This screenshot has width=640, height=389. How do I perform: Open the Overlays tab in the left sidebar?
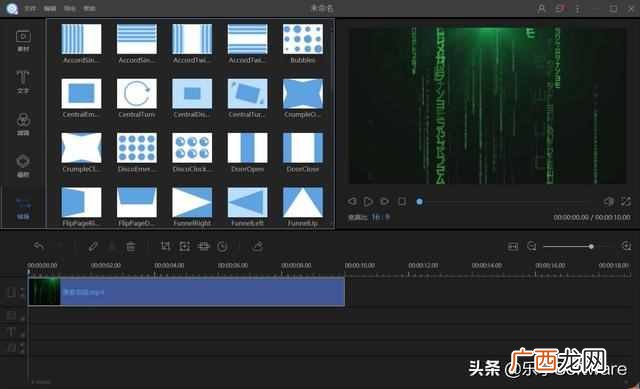point(23,166)
